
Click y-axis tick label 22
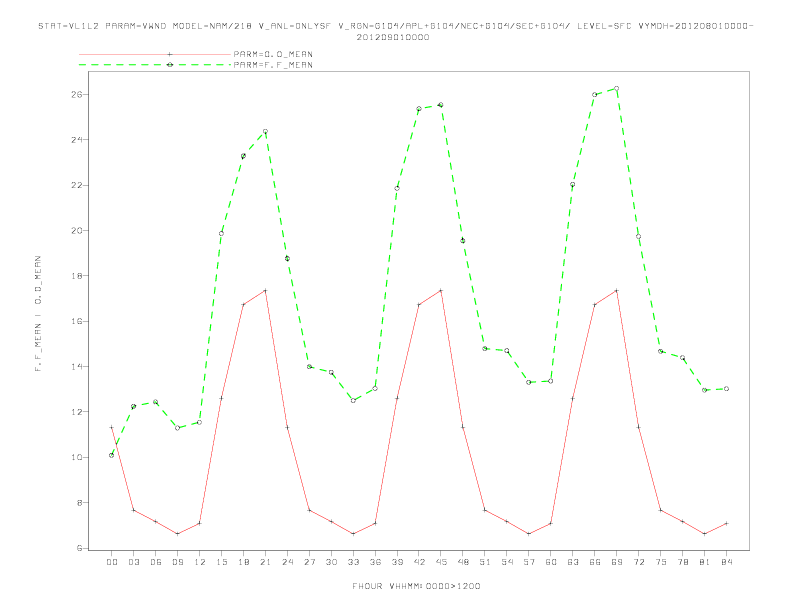point(76,185)
